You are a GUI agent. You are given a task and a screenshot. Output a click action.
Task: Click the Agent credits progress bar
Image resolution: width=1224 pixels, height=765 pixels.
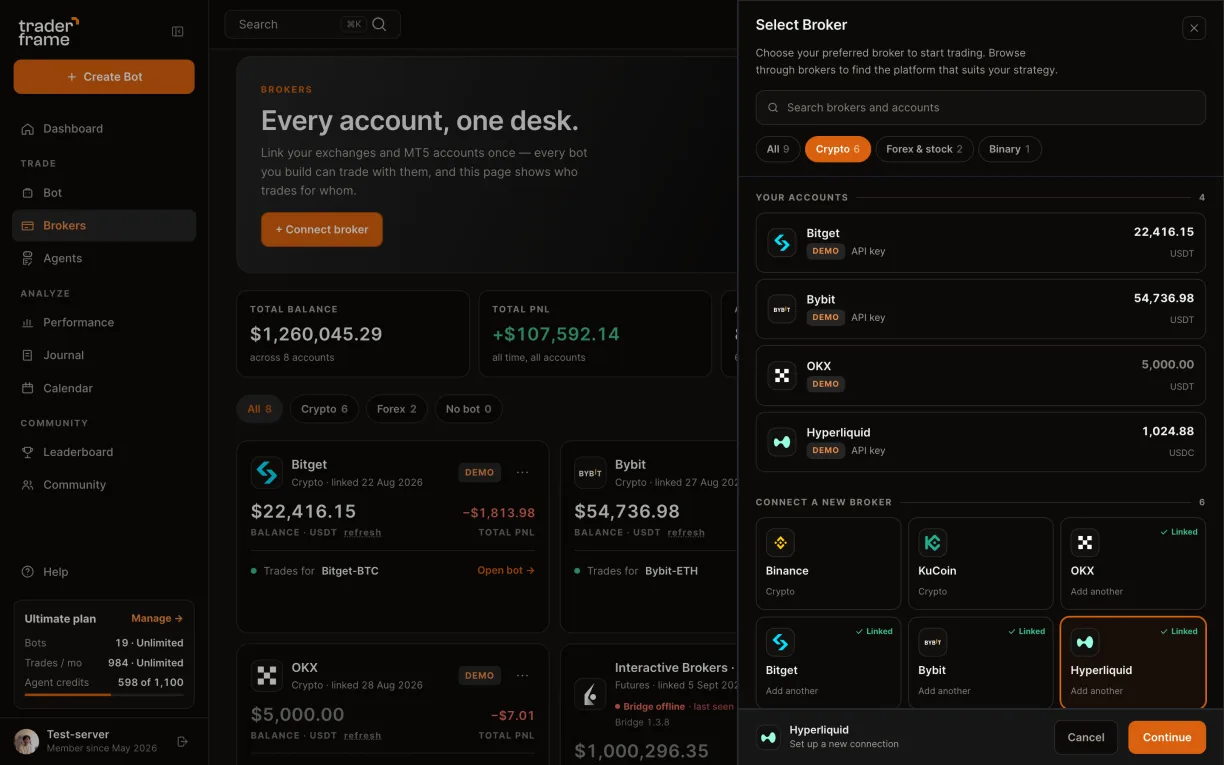click(x=104, y=695)
